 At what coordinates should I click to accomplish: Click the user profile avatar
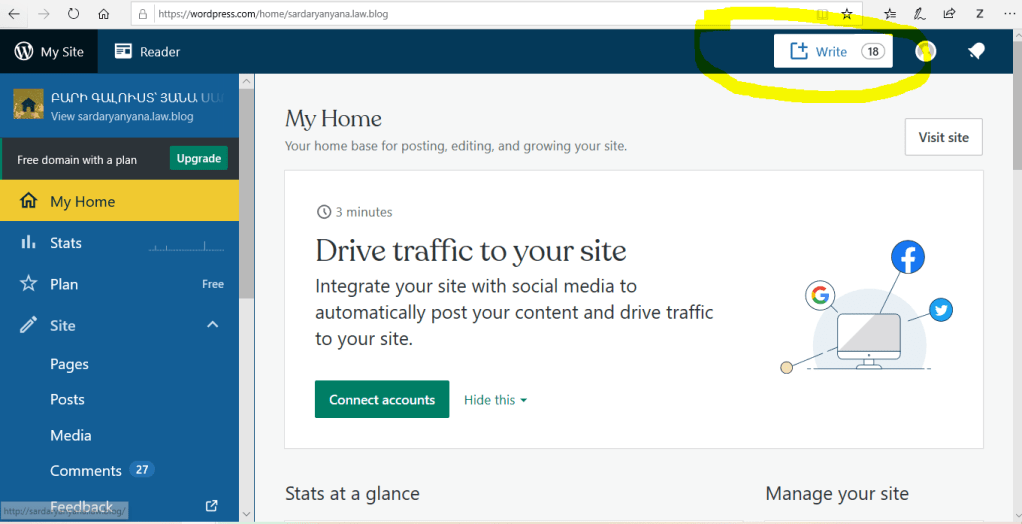click(x=926, y=52)
